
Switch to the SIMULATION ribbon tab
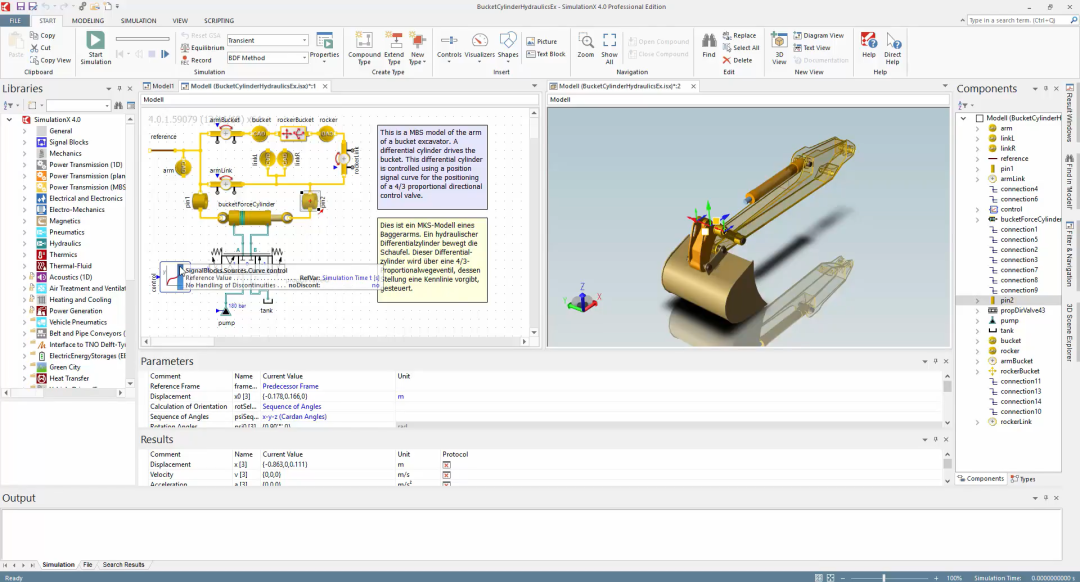(138, 21)
